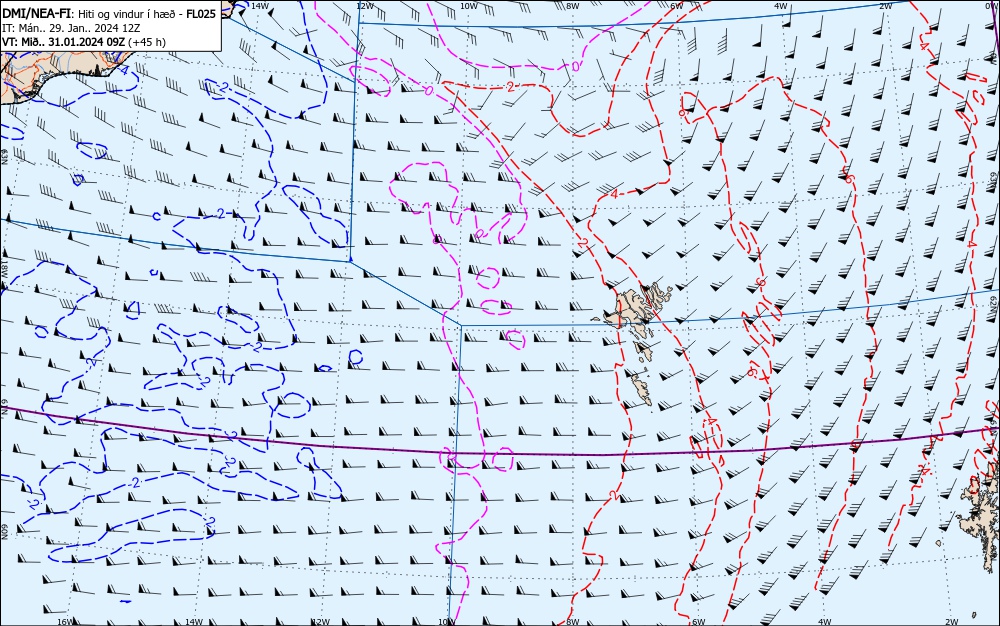Click the '14W' longitude label on bottom edge
The height and width of the screenshot is (626, 1000).
194,622
